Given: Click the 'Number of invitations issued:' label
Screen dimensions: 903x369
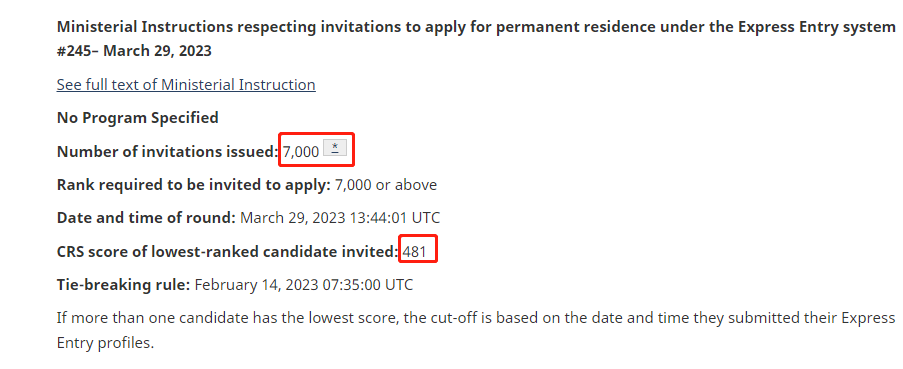Looking at the screenshot, I should coord(168,151).
